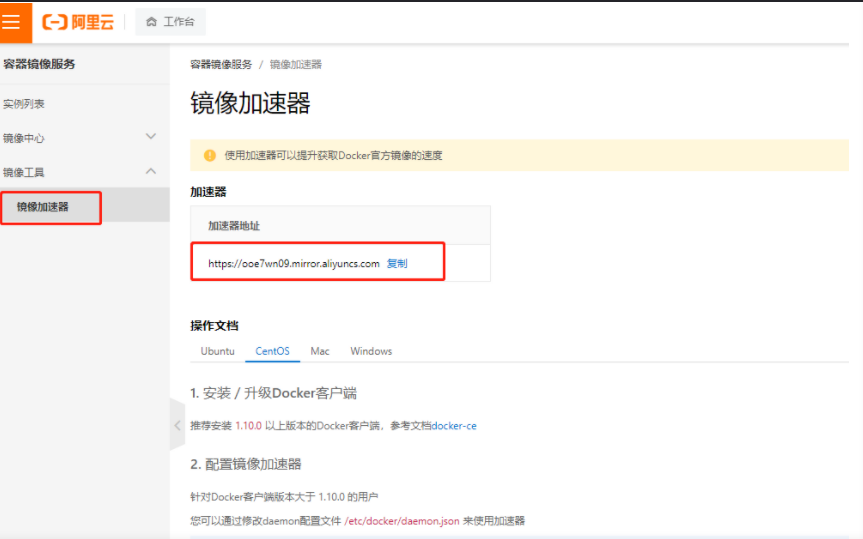Viewport: 863px width, 539px height.
Task: Click the 加速器地址 table header
Action: [234, 226]
